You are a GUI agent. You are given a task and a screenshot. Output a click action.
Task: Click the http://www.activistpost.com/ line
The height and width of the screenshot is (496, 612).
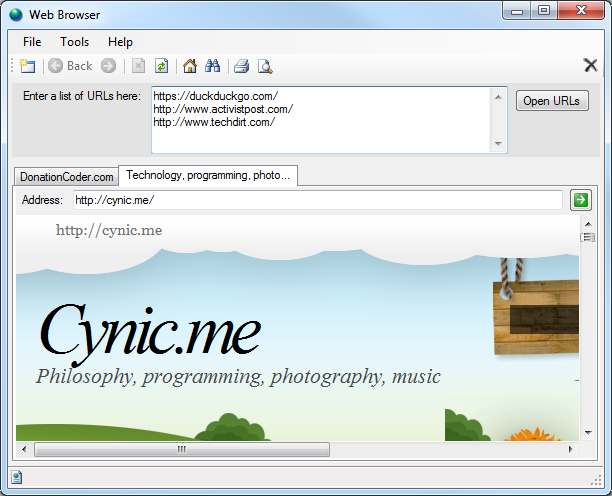[223, 109]
